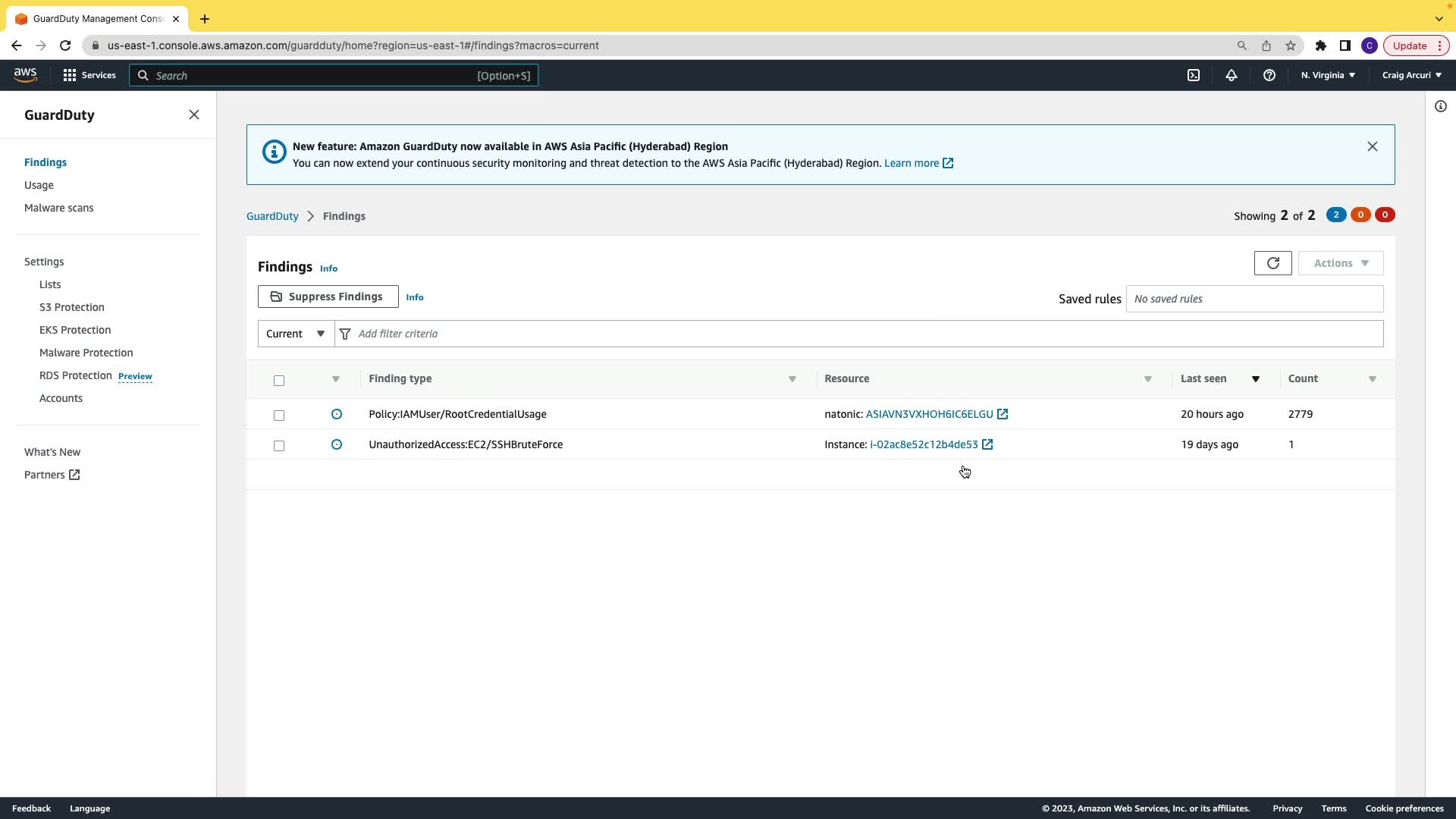
Task: Open S3 Protection settings page
Action: (72, 307)
